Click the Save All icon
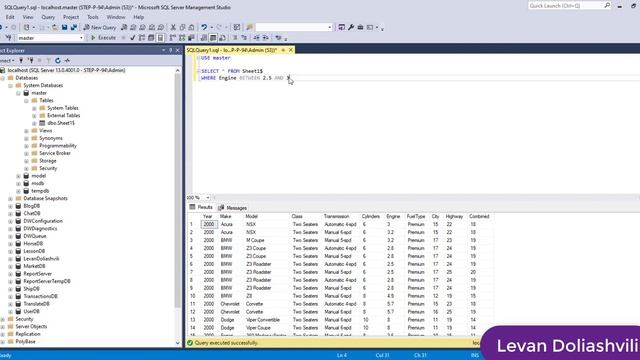Image resolution: width=640 pixels, height=360 pixels. 74,27
